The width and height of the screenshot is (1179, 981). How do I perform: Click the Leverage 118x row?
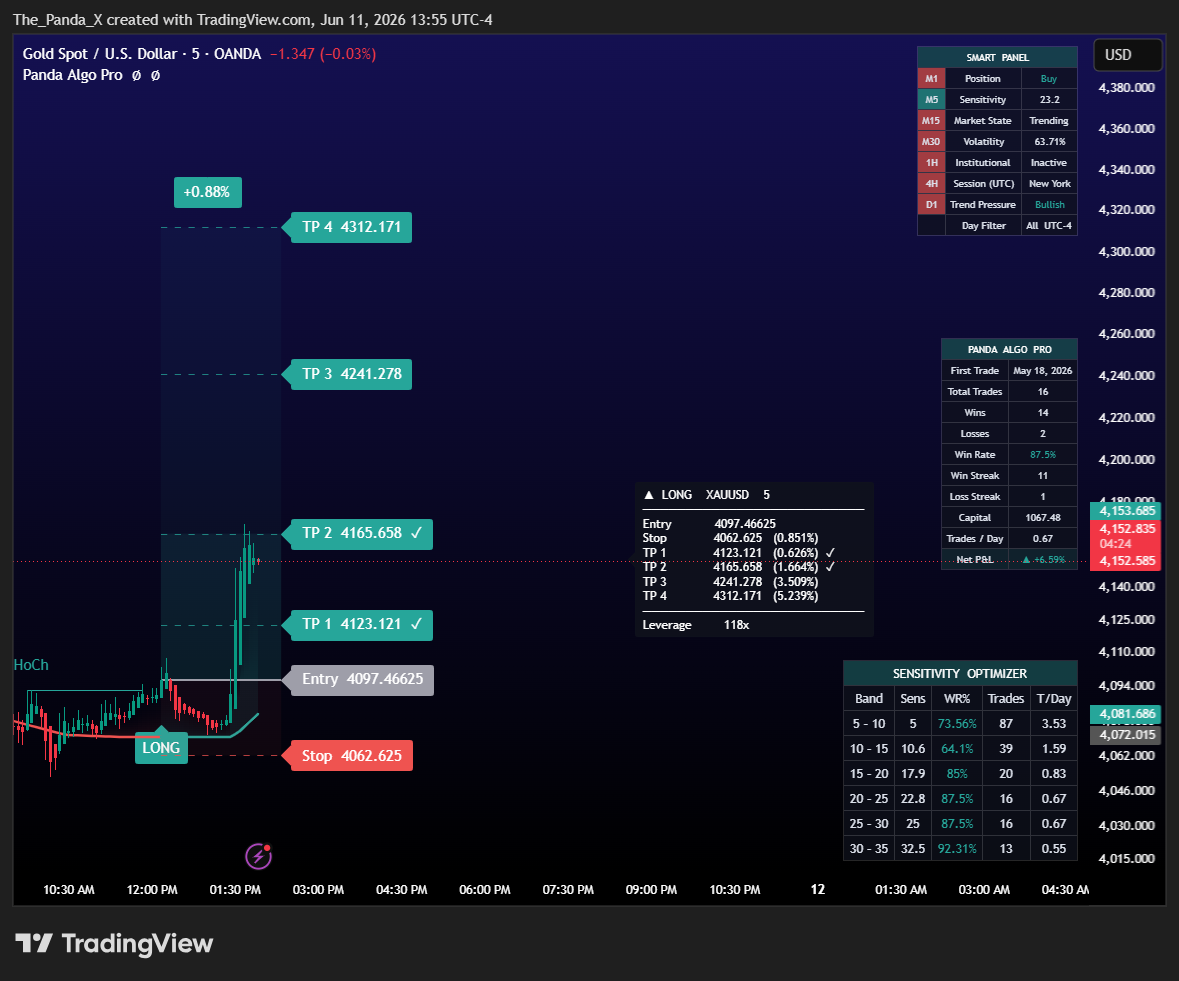pyautogui.click(x=696, y=625)
